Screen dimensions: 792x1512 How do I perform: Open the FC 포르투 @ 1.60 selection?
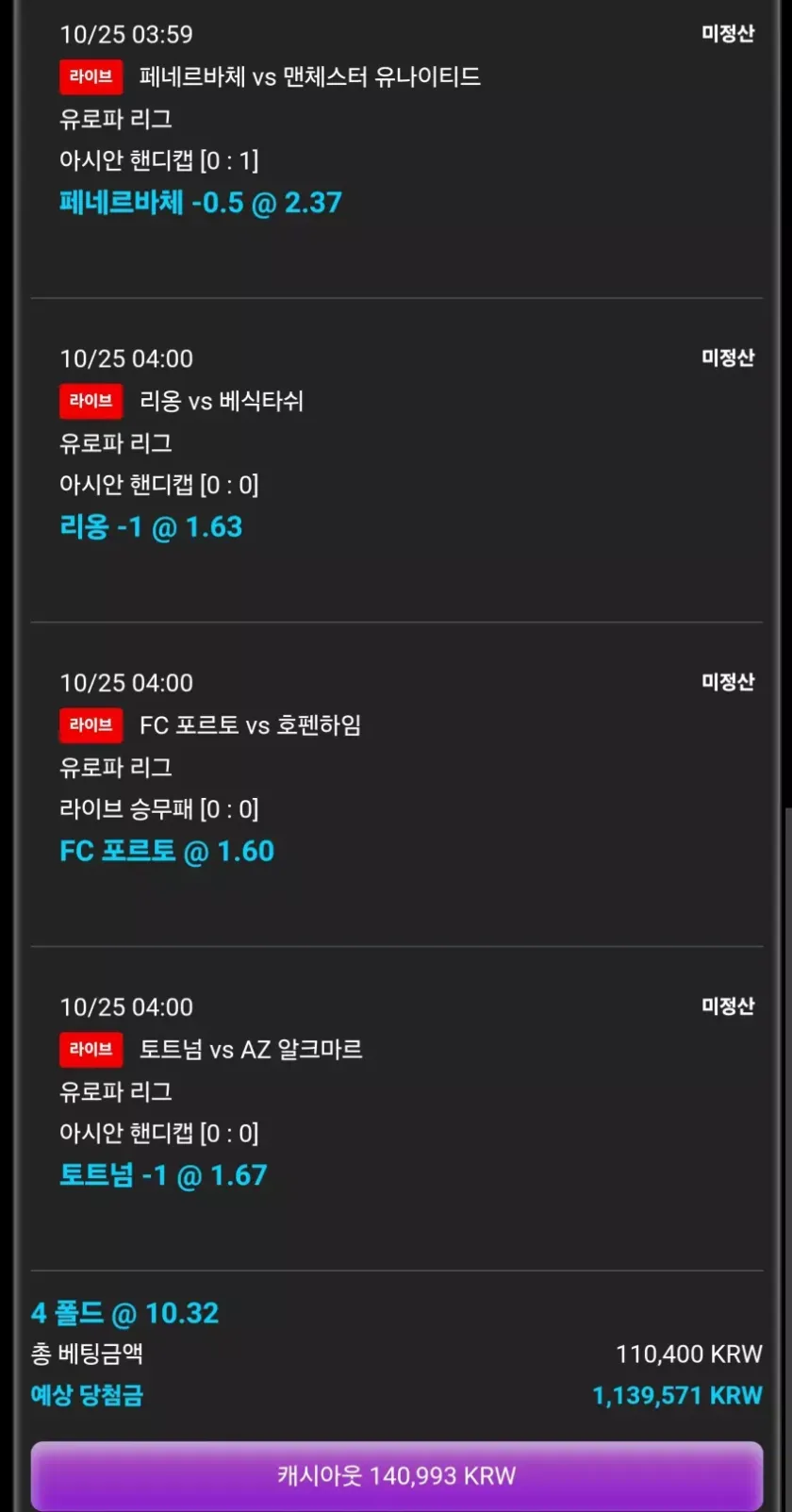click(x=167, y=852)
